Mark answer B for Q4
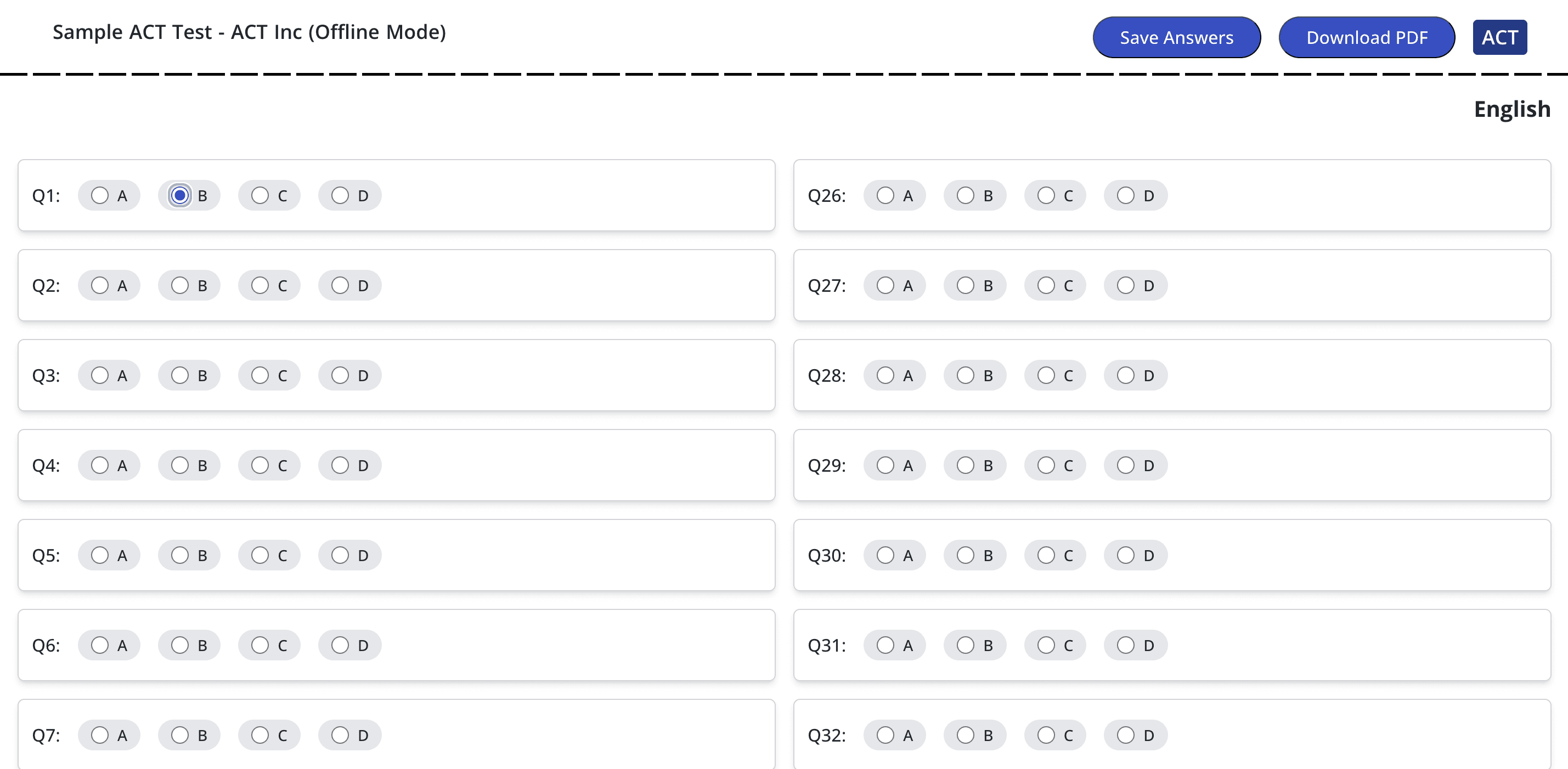Screen dimensions: 1568x769 click(179, 466)
